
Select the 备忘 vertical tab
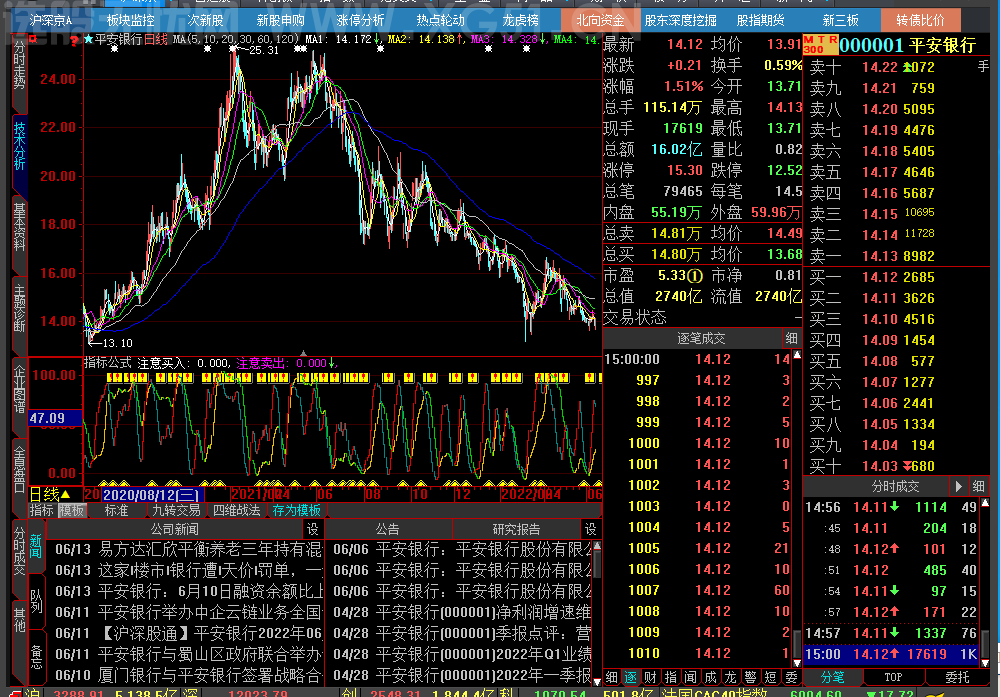tap(36, 656)
